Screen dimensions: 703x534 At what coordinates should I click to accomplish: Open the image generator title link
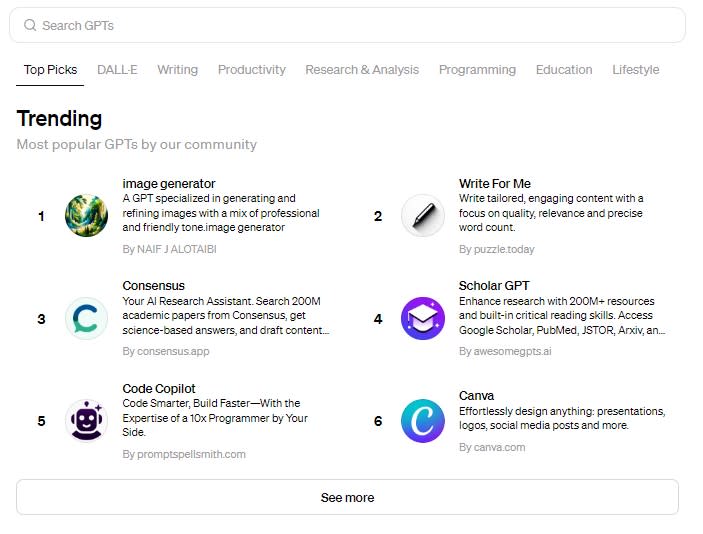[169, 184]
